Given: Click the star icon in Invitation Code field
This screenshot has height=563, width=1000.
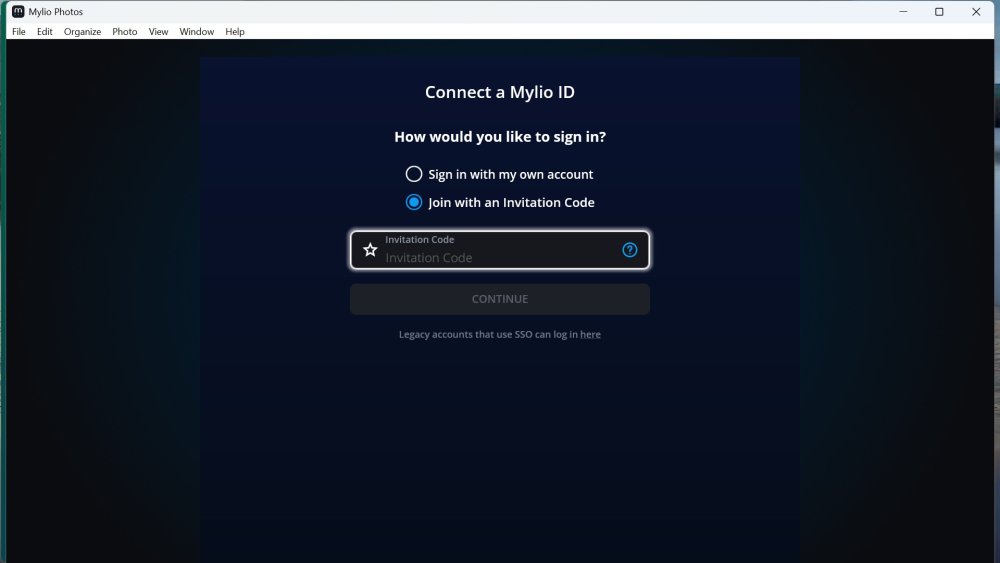Looking at the screenshot, I should pyautogui.click(x=370, y=250).
